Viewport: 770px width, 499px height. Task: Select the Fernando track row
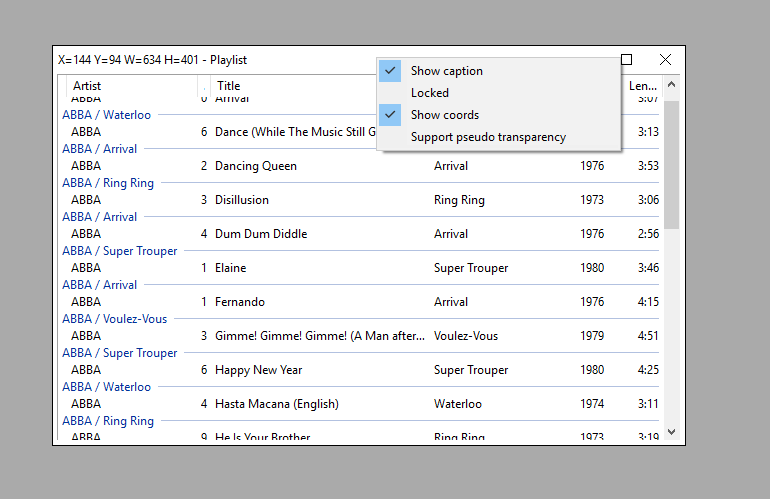click(240, 302)
